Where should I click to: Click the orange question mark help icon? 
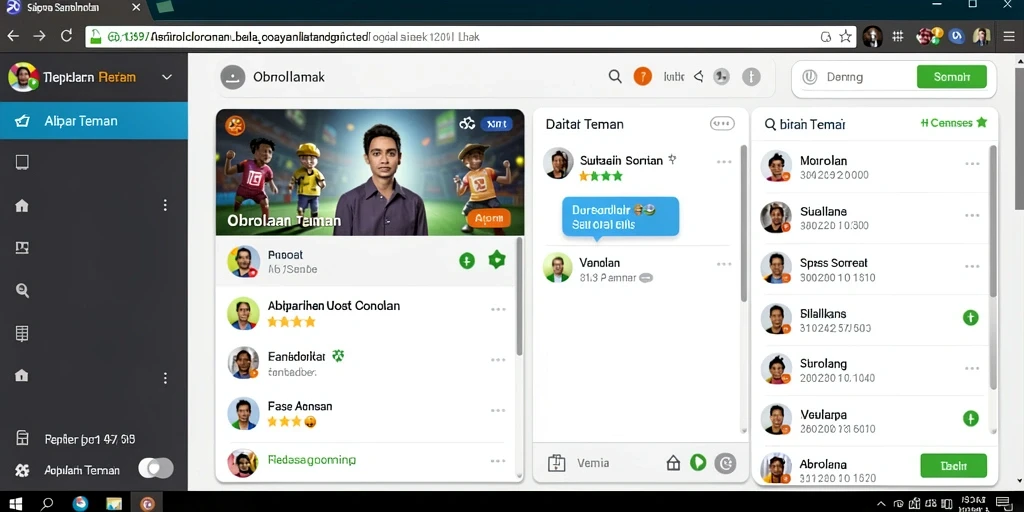[x=643, y=77]
